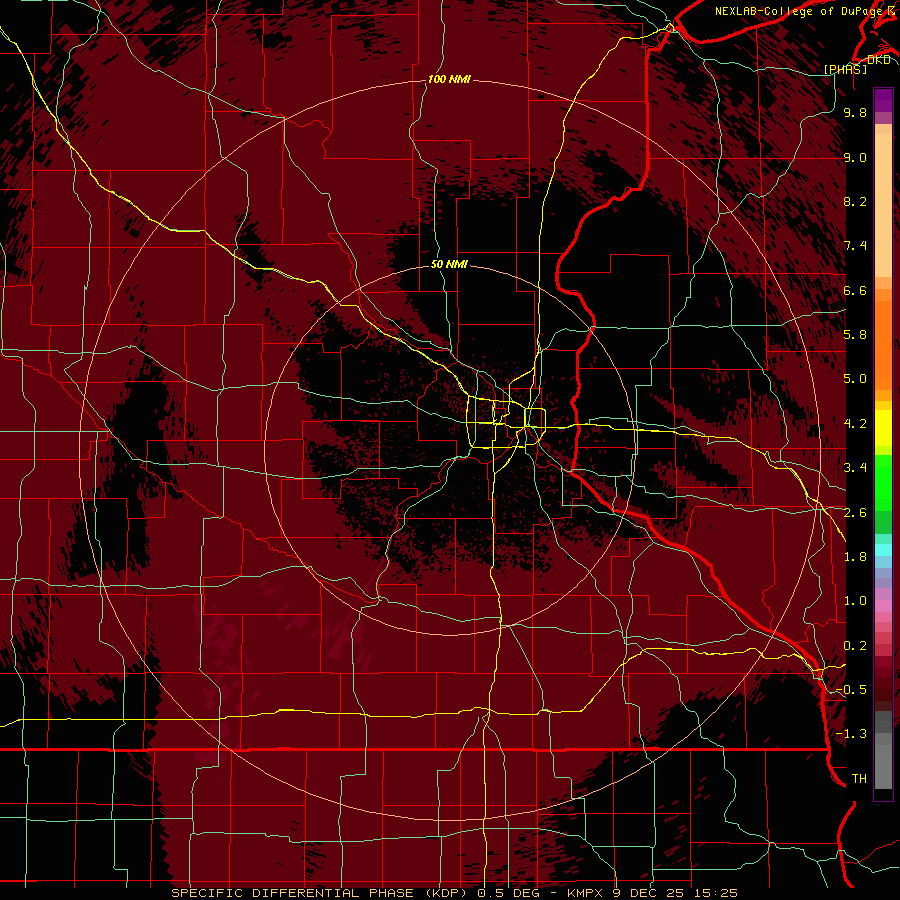Click the 6.6 value on the scale
The height and width of the screenshot is (900, 900).
pyautogui.click(x=855, y=290)
